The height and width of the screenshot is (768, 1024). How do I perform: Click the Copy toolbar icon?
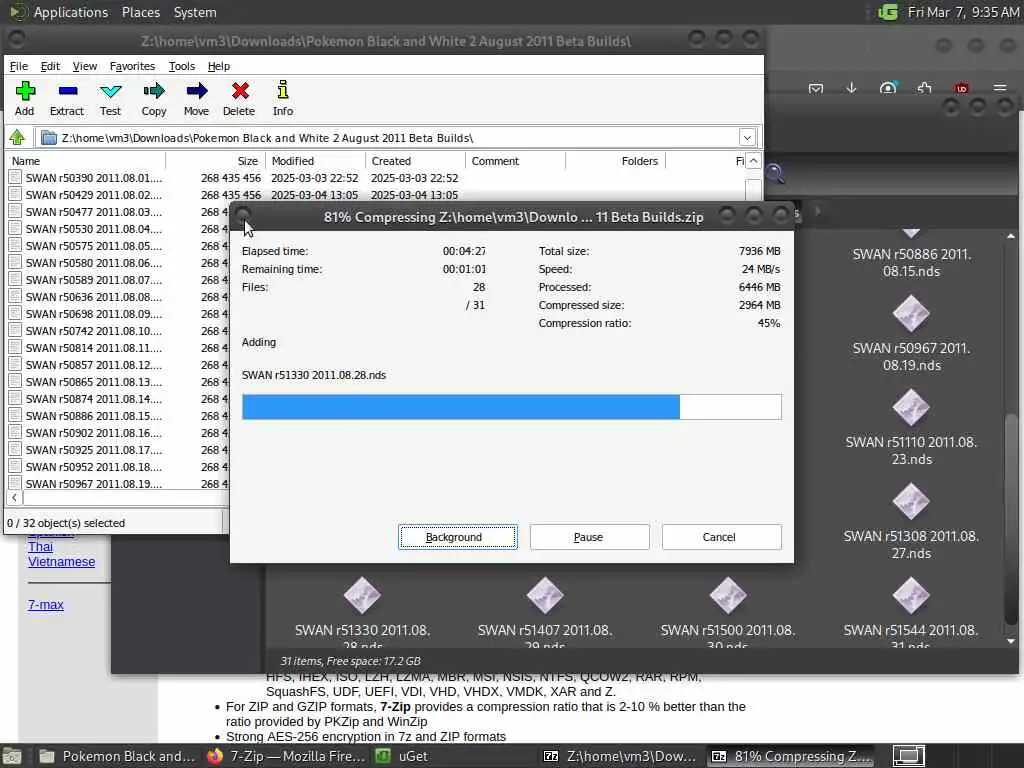click(154, 91)
